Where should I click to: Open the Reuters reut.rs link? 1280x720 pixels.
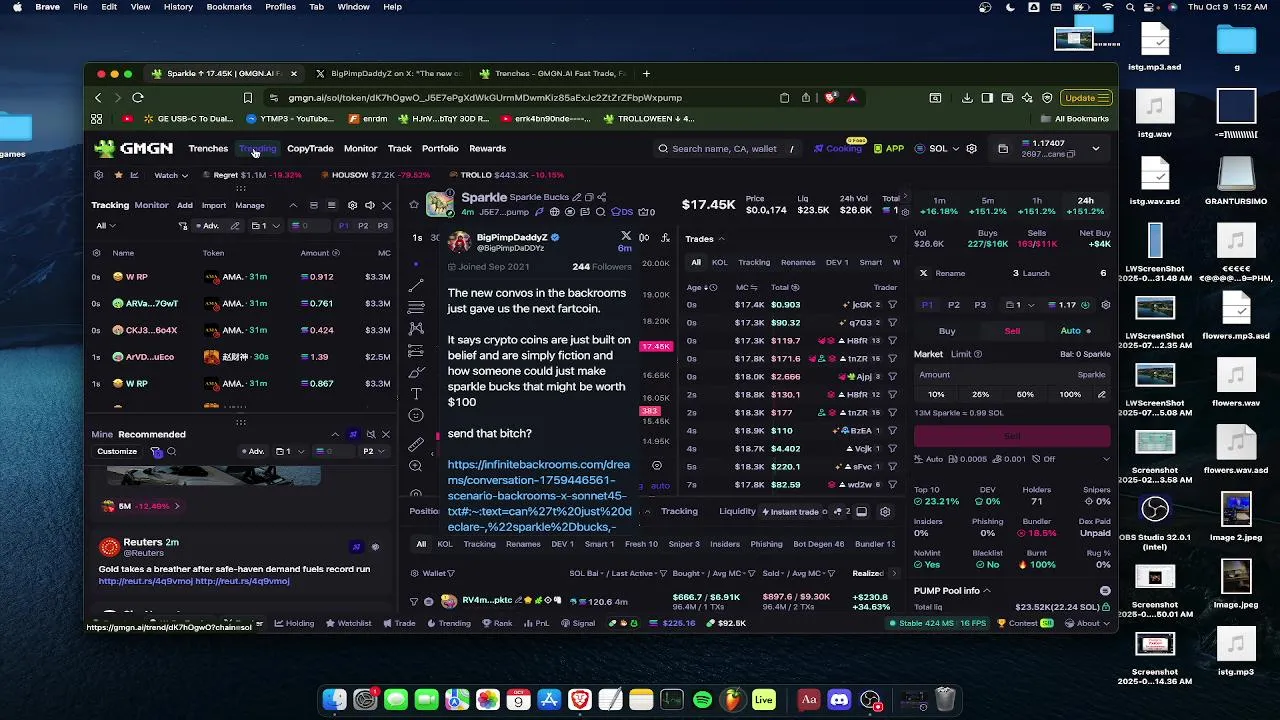point(145,581)
